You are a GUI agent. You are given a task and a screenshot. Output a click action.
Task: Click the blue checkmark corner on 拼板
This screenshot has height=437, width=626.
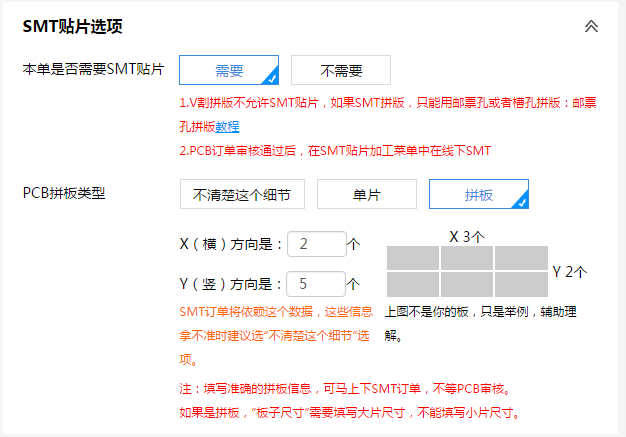pyautogui.click(x=521, y=201)
